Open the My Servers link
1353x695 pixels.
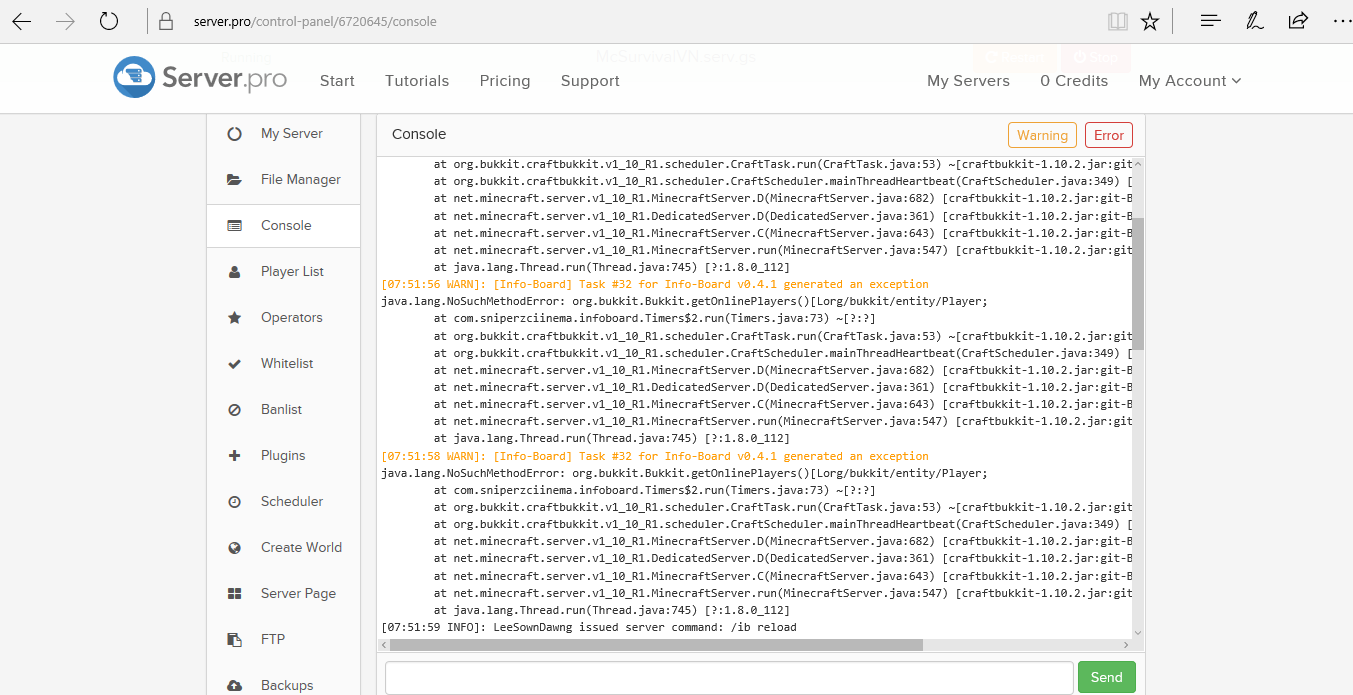968,81
